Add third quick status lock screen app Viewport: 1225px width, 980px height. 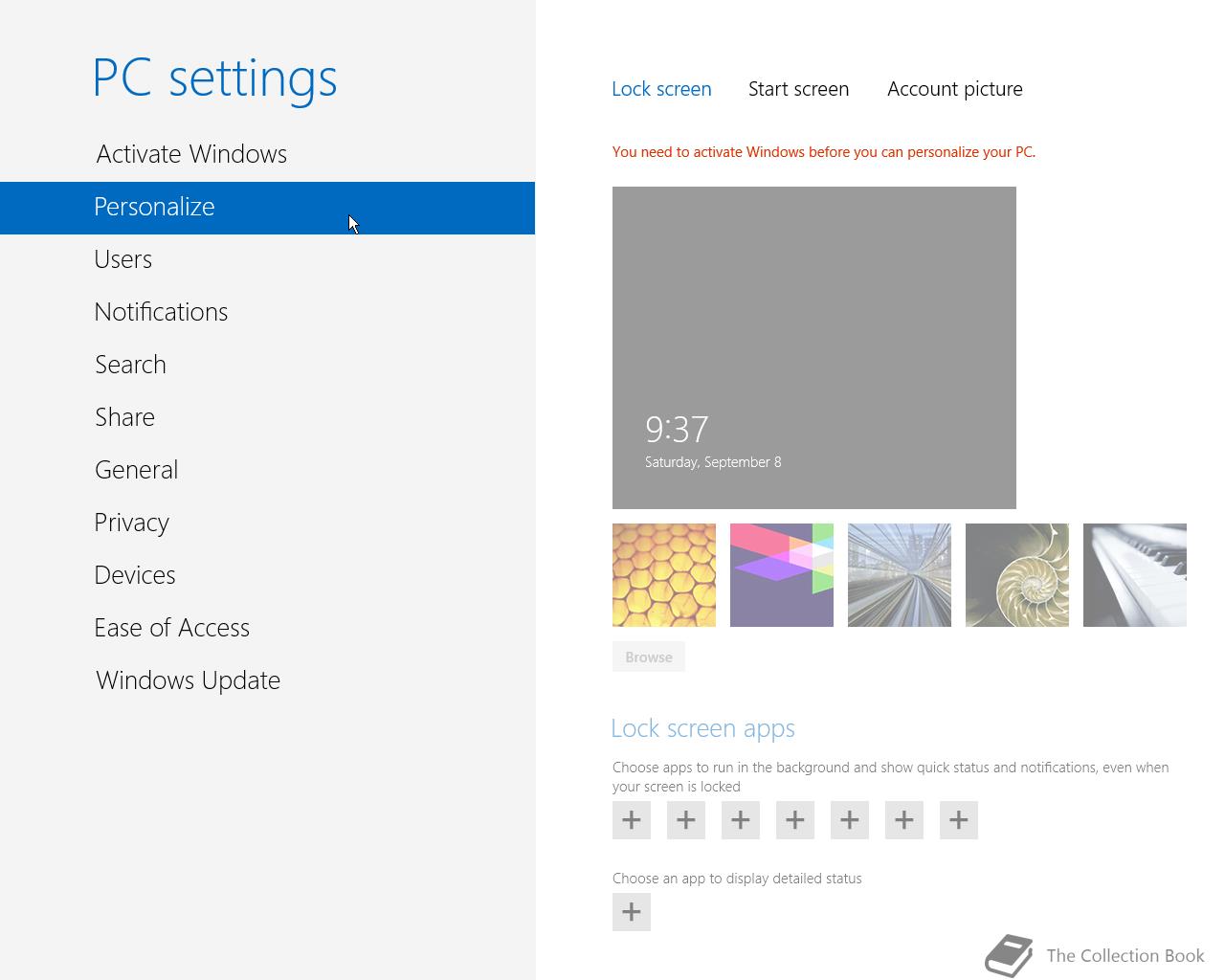pyautogui.click(x=741, y=820)
